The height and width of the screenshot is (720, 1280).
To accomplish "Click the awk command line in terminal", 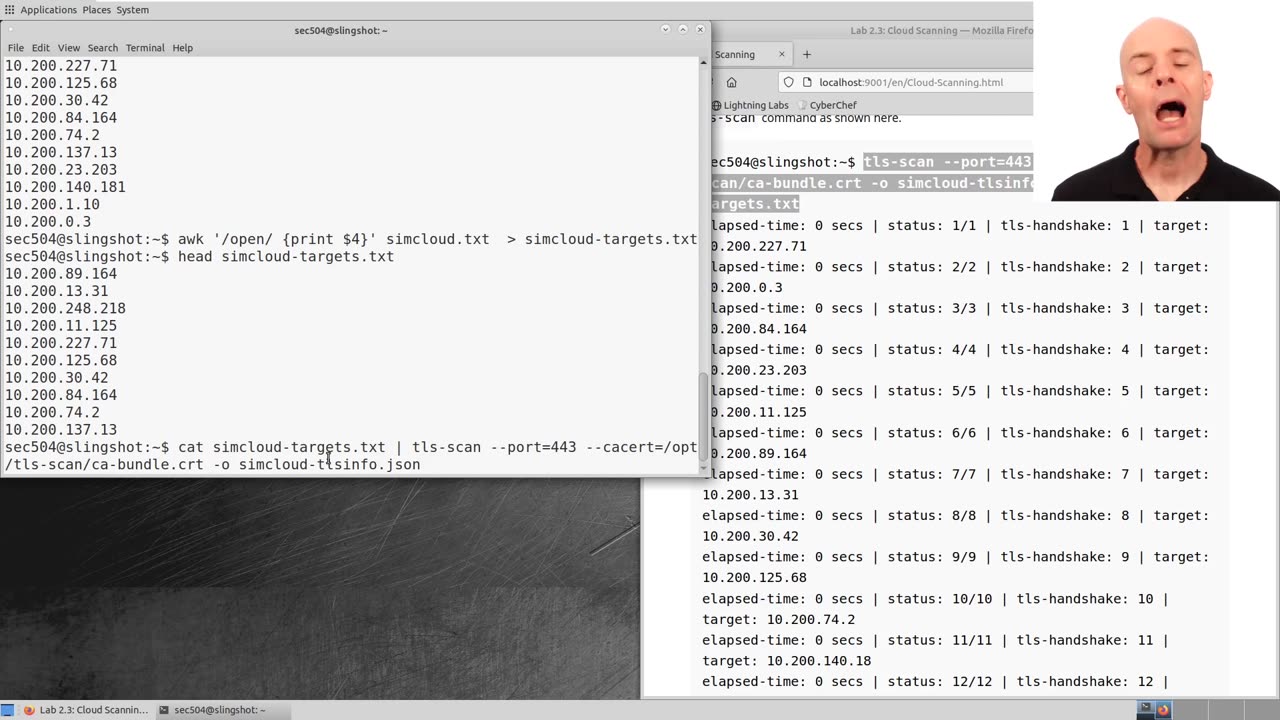I will click(351, 239).
